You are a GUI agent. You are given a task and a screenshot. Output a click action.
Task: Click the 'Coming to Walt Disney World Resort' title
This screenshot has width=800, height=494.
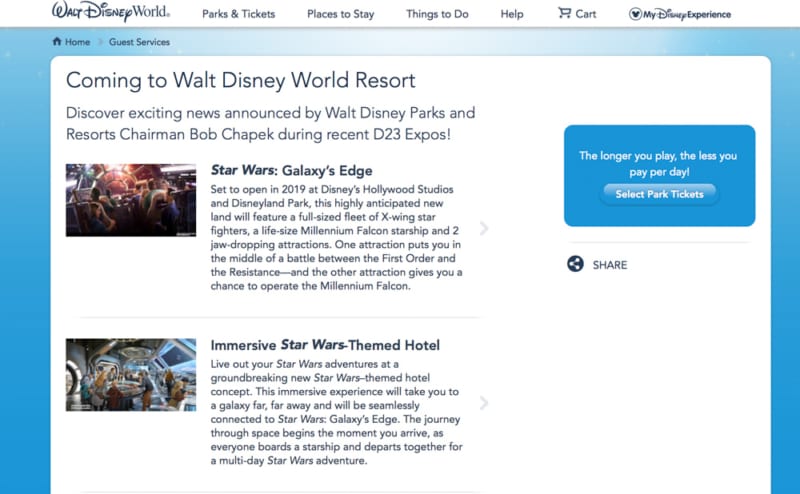point(241,81)
